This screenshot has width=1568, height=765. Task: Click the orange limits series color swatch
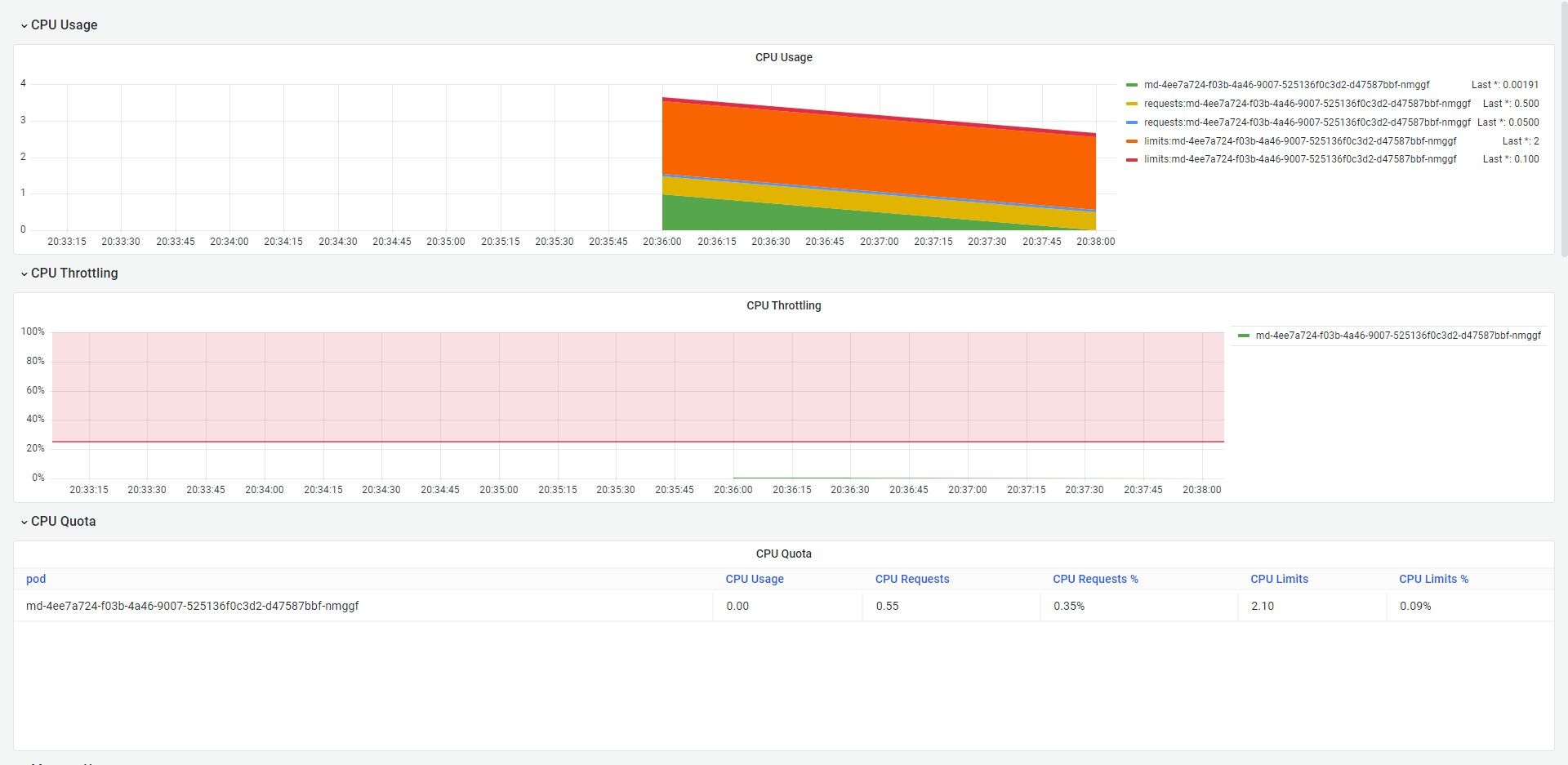tap(1131, 141)
